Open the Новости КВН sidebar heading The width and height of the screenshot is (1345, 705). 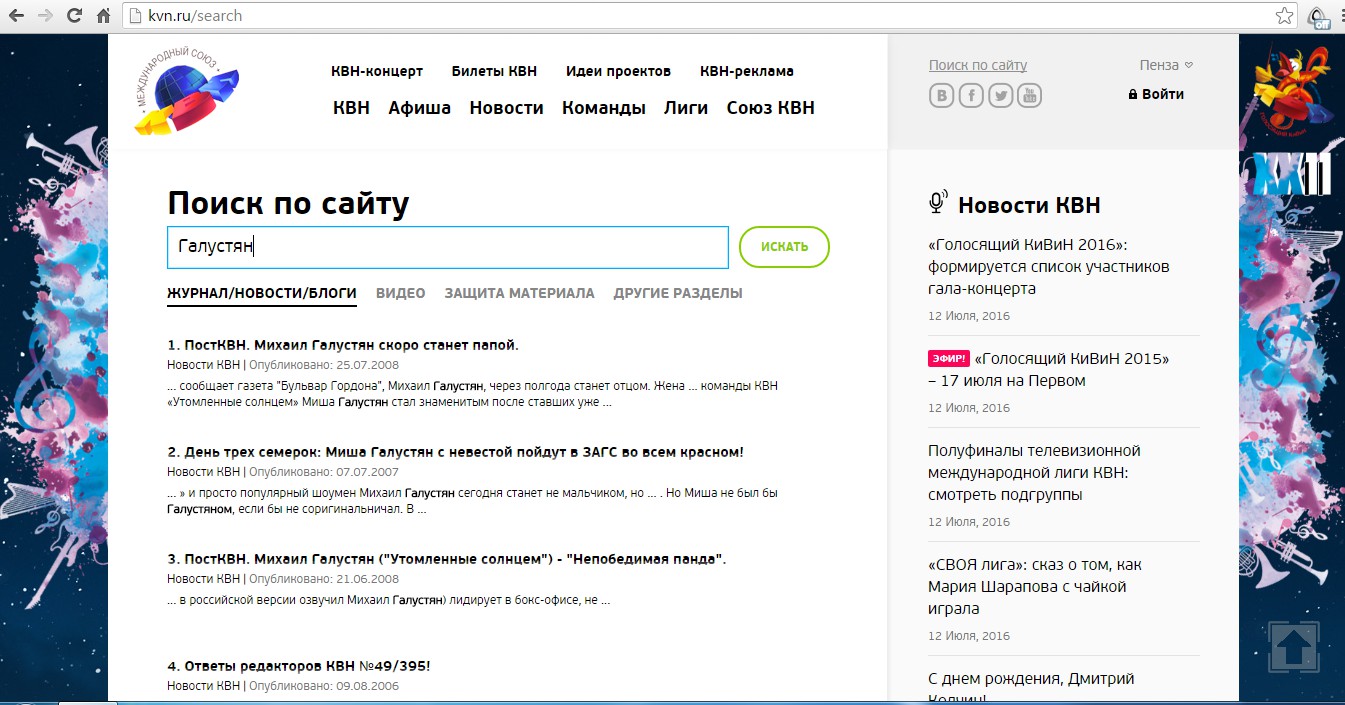coord(1029,205)
